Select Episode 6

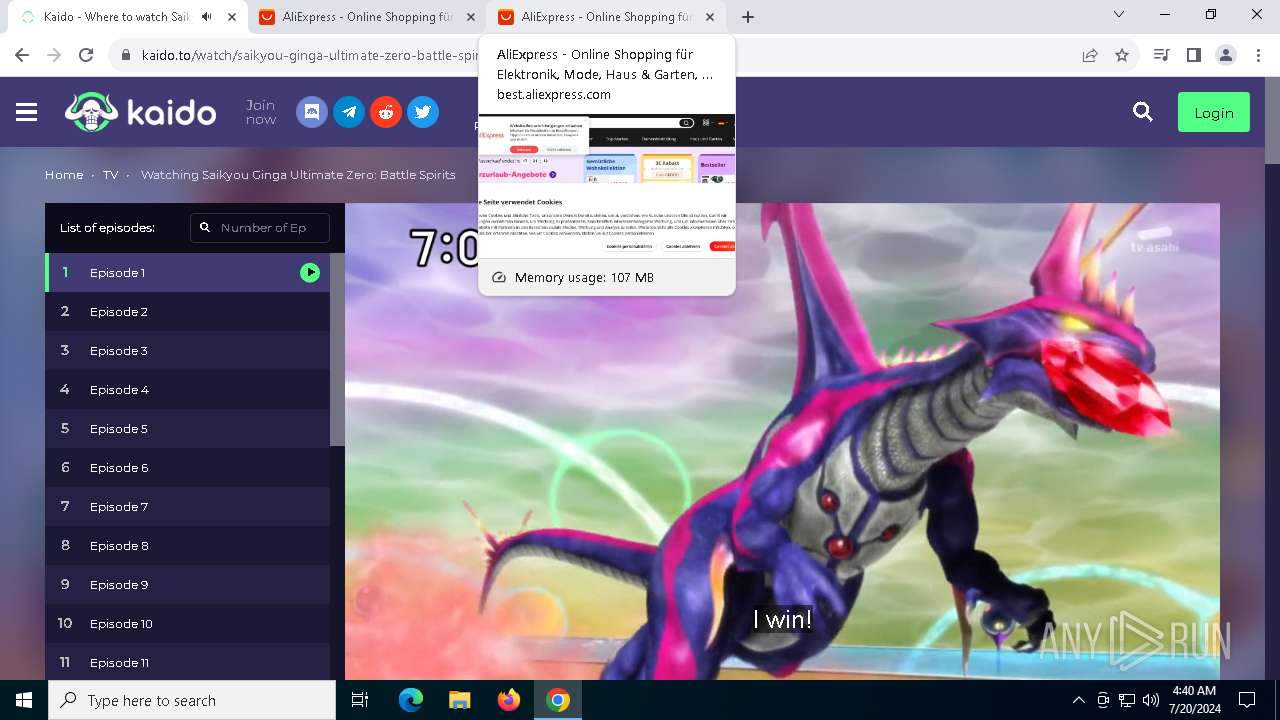tap(187, 467)
